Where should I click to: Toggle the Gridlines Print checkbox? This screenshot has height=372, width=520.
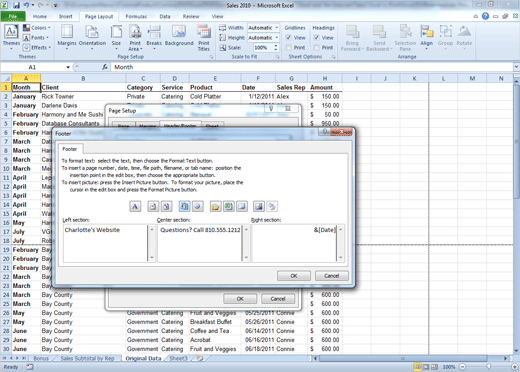289,48
